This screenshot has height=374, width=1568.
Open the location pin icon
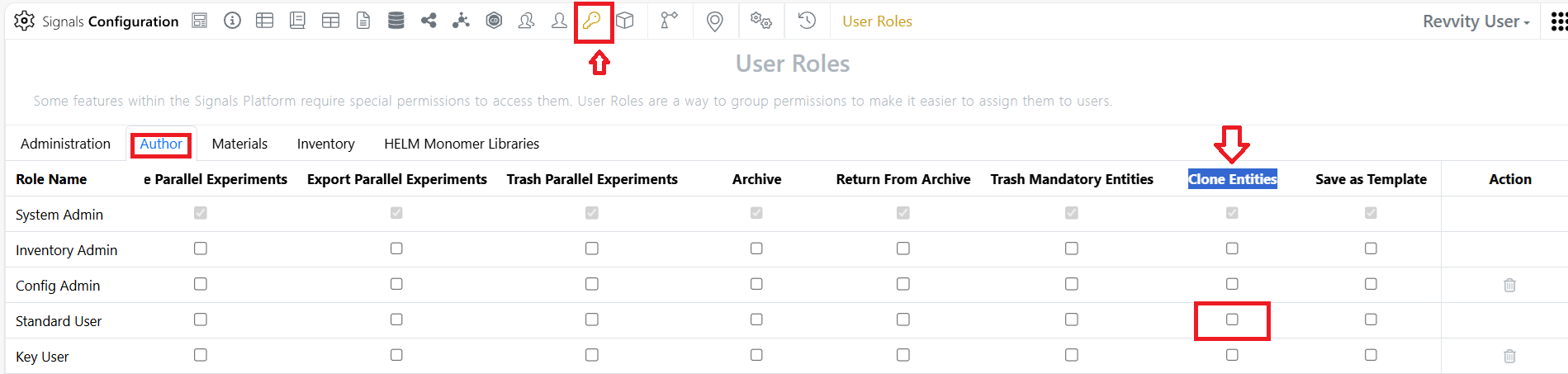point(715,21)
